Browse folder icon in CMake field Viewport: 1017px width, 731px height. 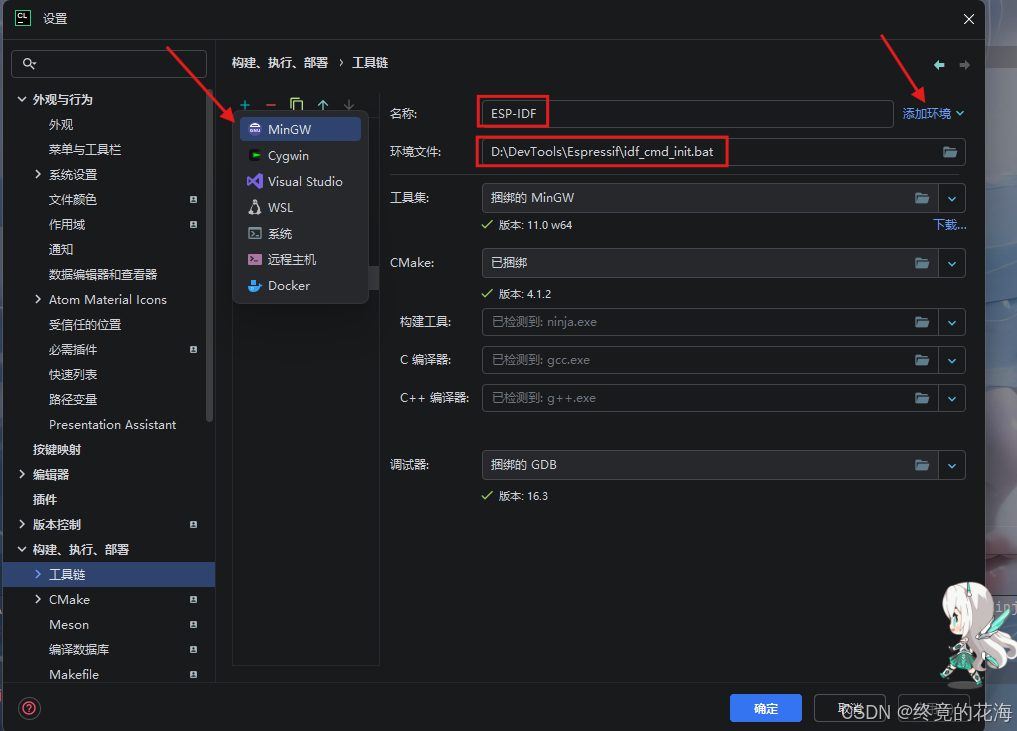pyautogui.click(x=922, y=263)
